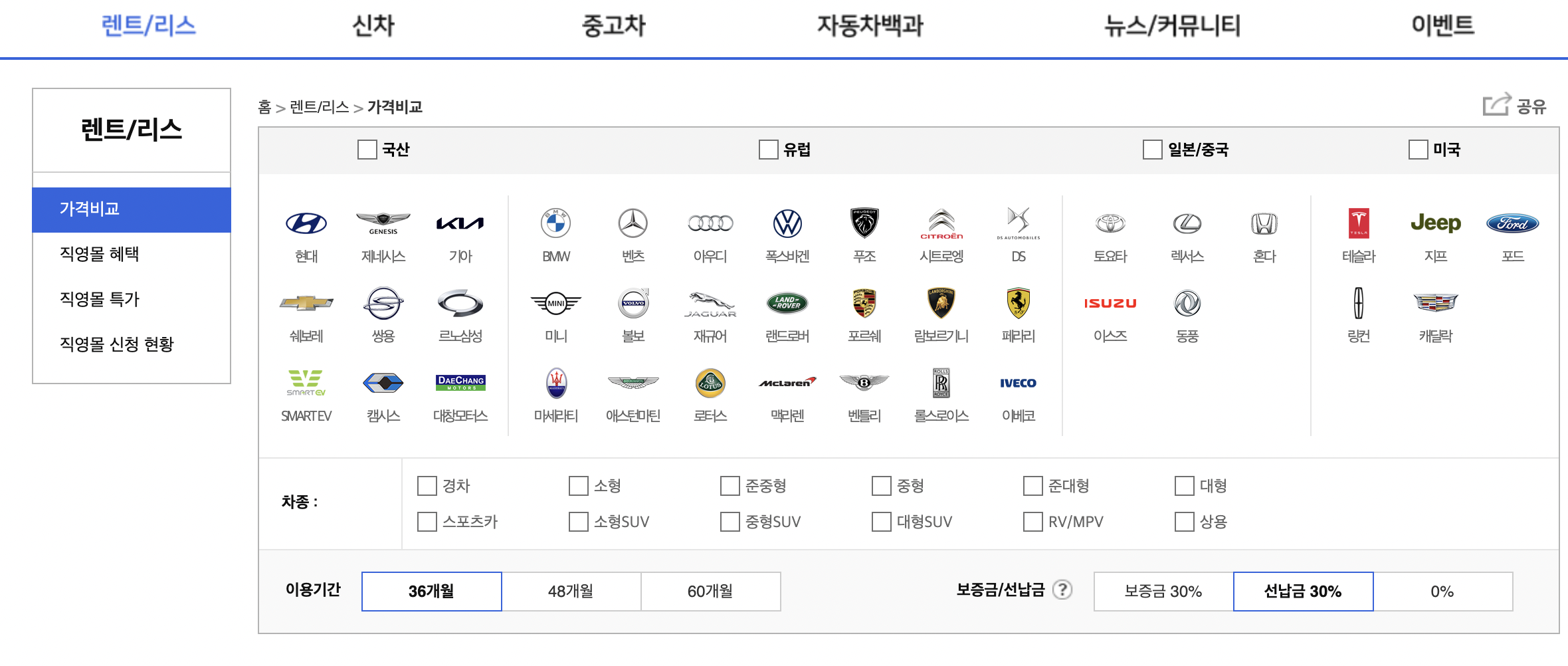This screenshot has height=666, width=1568.
Task: Pick the Lotus logo
Action: 710,383
